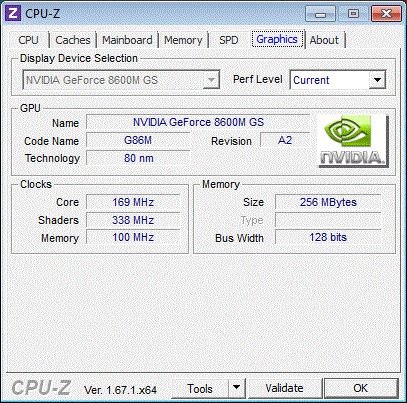Click the Tools button

click(200, 388)
